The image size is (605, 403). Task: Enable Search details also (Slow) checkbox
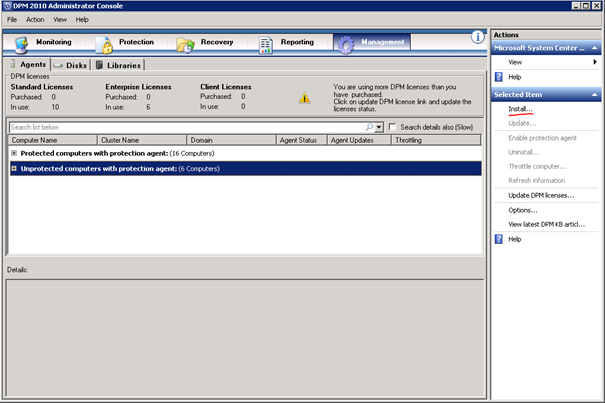[x=392, y=127]
